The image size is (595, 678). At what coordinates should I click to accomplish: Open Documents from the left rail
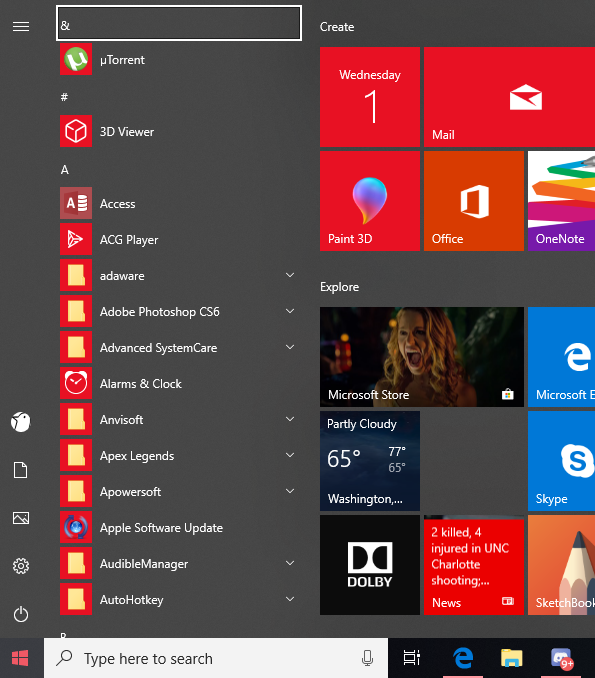pyautogui.click(x=21, y=470)
